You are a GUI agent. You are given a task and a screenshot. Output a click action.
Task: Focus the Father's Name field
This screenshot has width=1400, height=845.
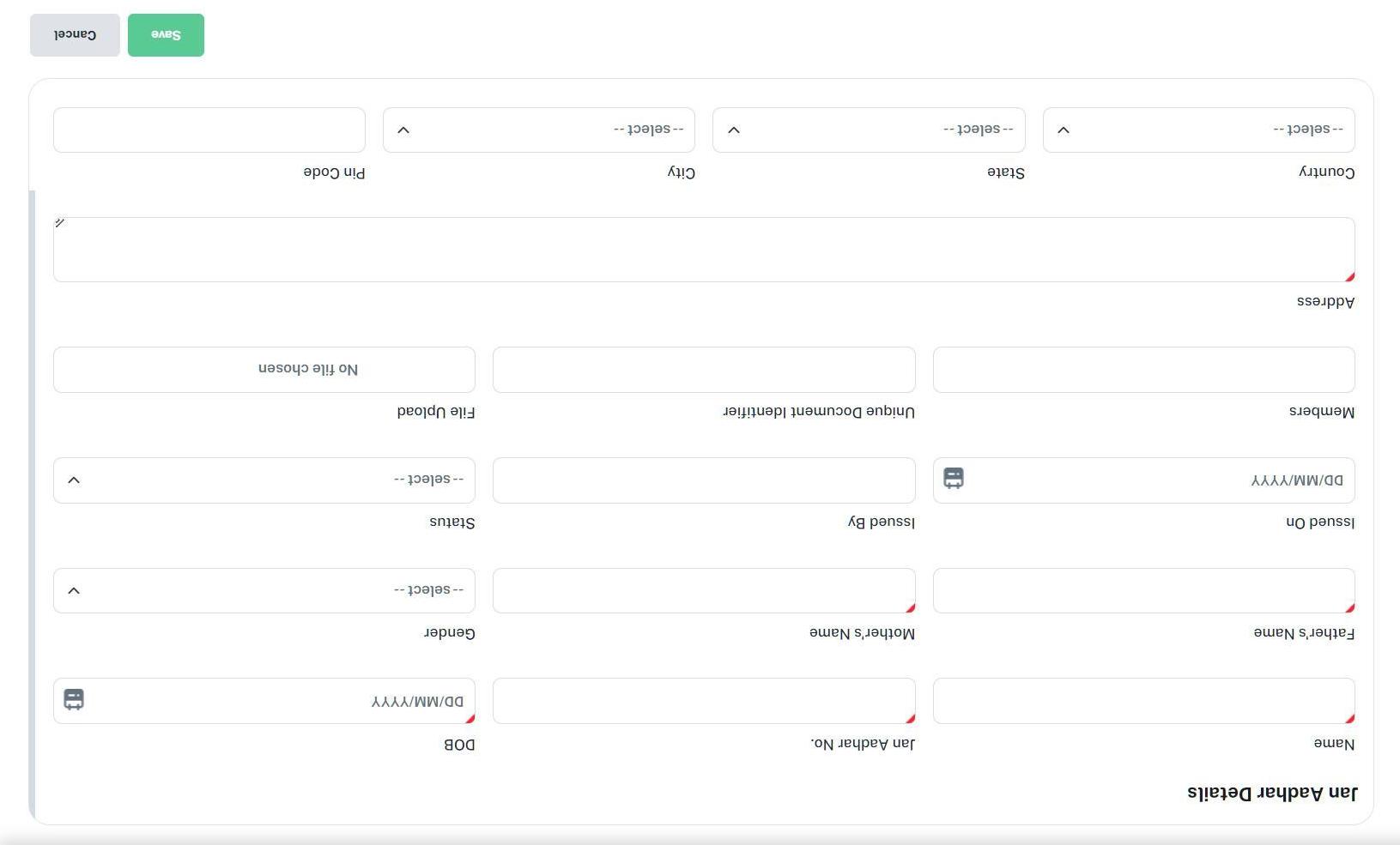1144,590
